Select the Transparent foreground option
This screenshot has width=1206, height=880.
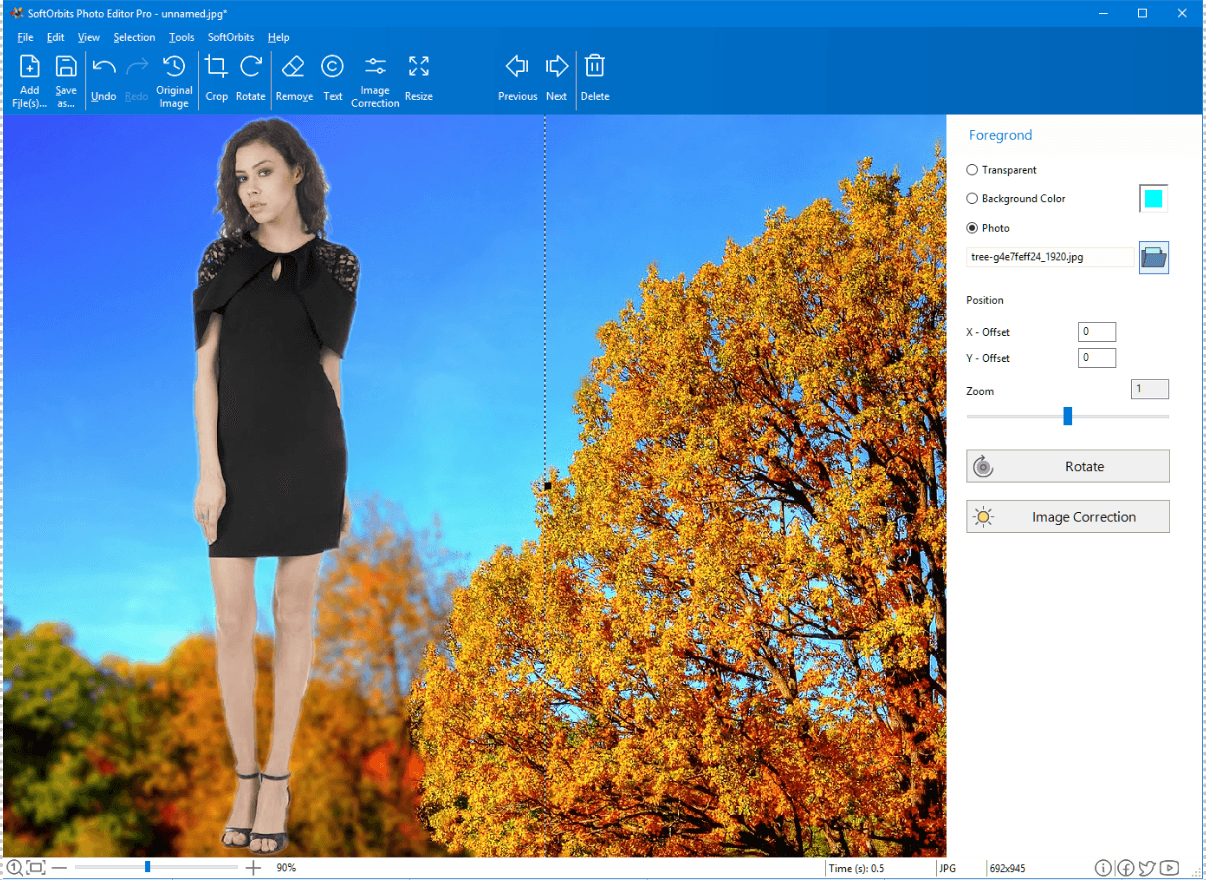972,170
